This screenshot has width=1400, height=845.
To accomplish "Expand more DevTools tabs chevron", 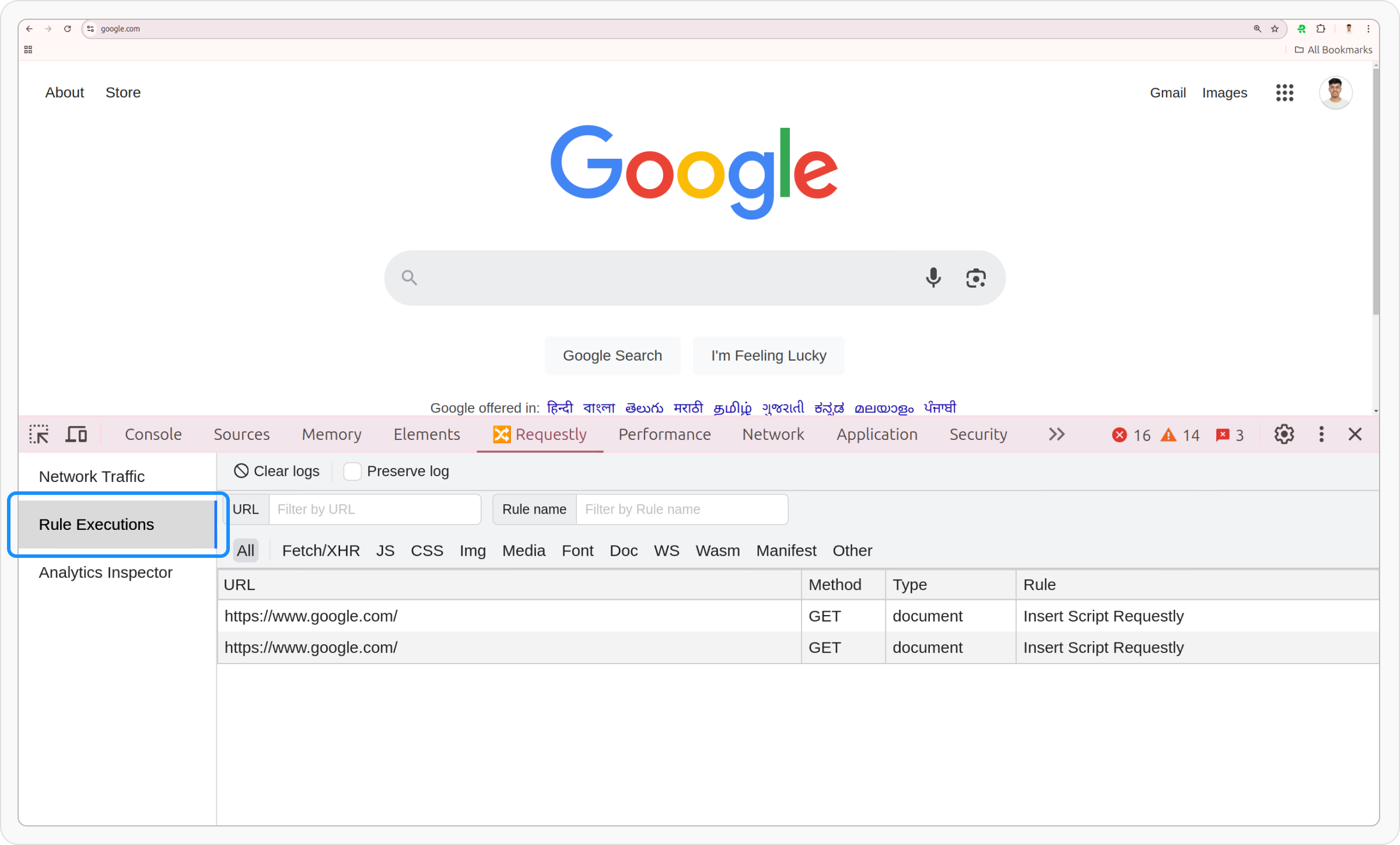I will (x=1056, y=434).
